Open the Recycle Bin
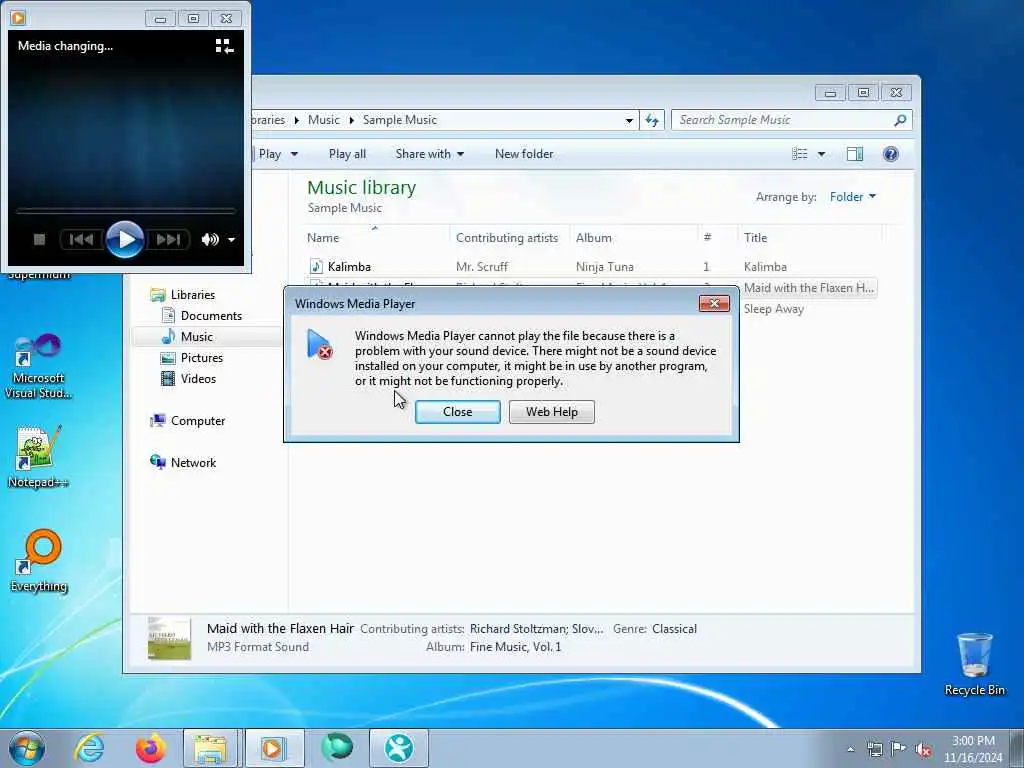Image resolution: width=1024 pixels, height=768 pixels. coord(974,664)
